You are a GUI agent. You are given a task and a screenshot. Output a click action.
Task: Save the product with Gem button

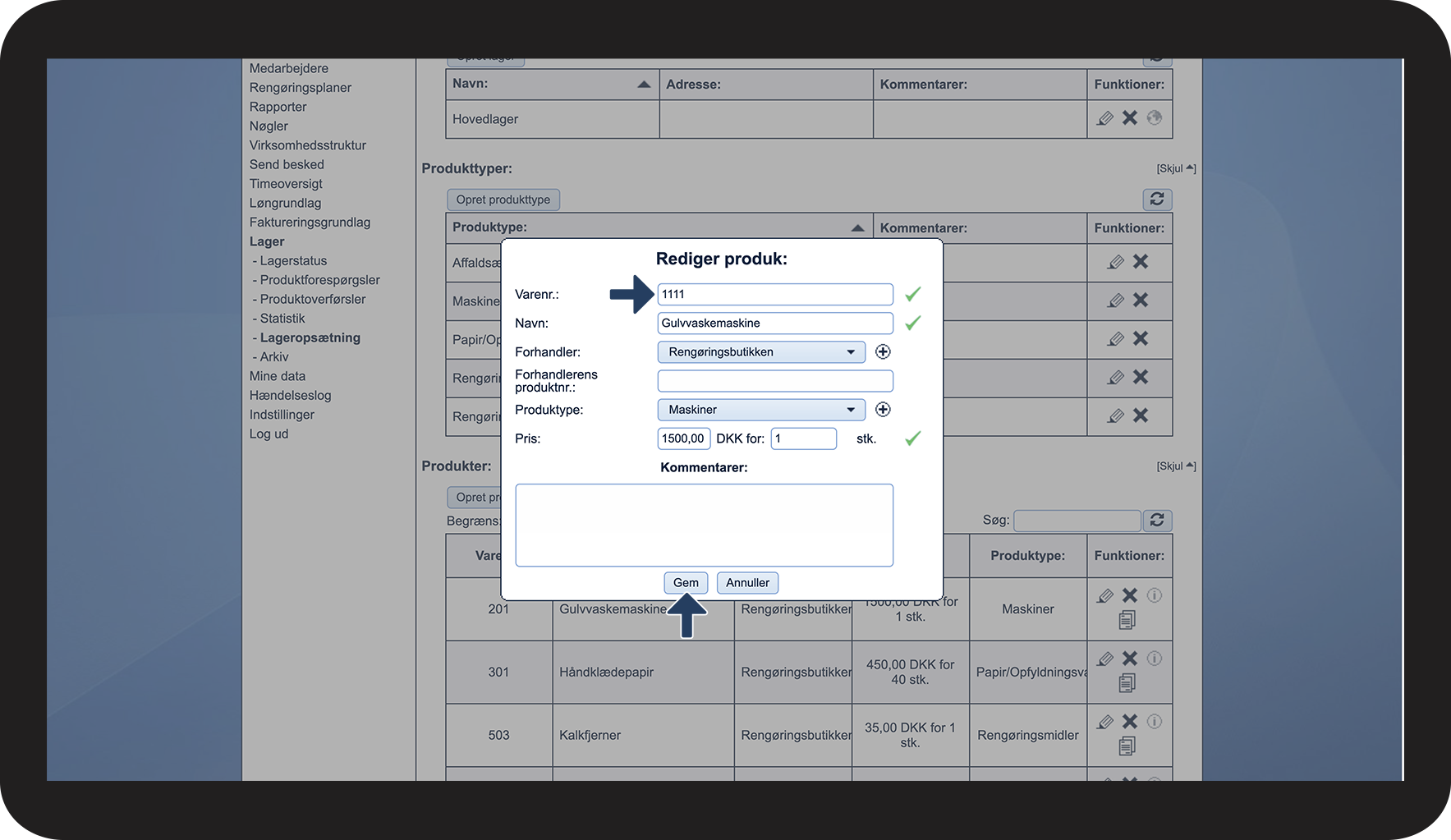686,583
